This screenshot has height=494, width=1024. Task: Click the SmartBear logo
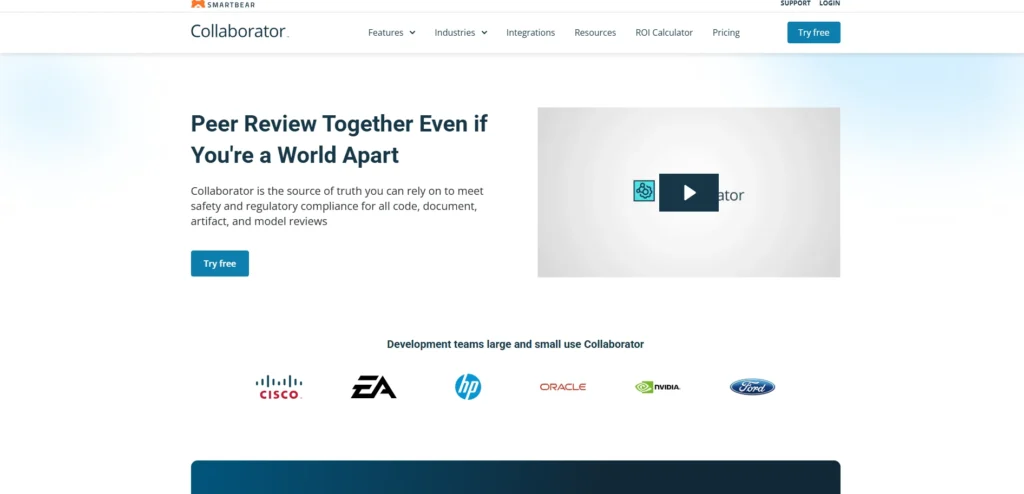223,4
